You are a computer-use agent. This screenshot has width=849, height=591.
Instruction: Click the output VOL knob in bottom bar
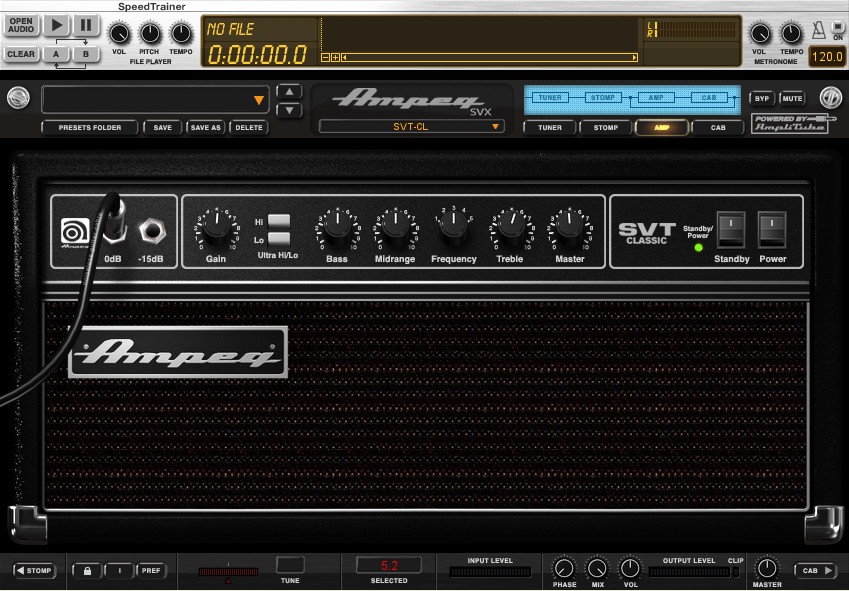[x=630, y=568]
